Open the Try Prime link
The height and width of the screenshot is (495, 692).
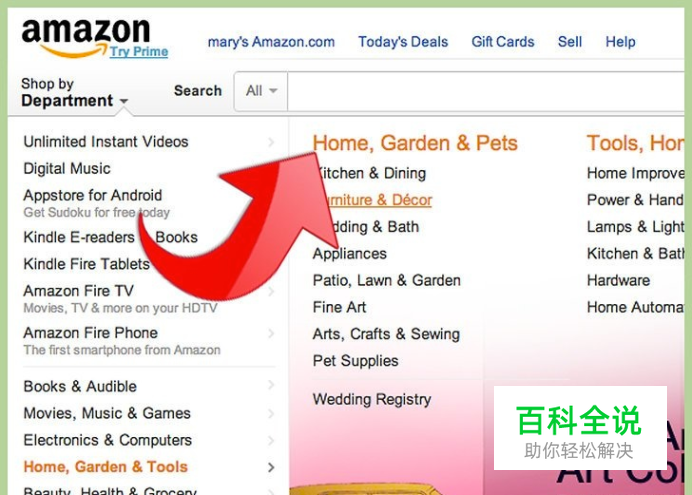[139, 52]
